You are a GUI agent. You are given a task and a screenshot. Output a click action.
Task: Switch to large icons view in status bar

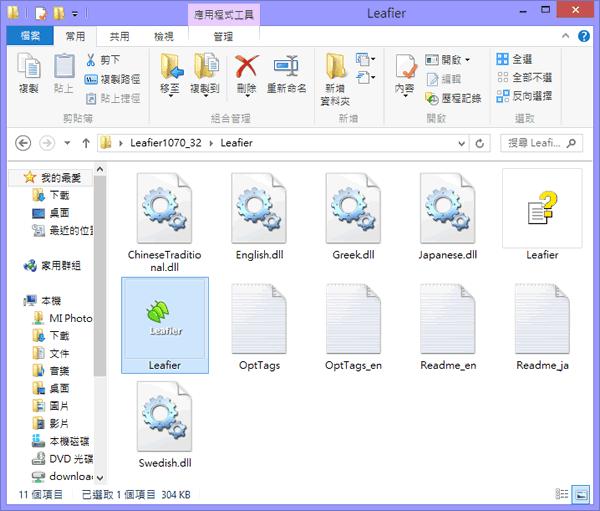[580, 494]
